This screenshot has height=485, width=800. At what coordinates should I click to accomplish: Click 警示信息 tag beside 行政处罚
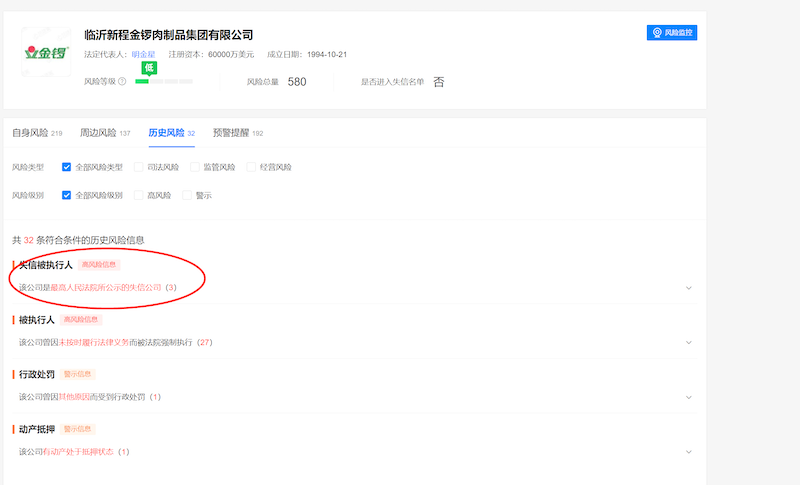(x=78, y=374)
